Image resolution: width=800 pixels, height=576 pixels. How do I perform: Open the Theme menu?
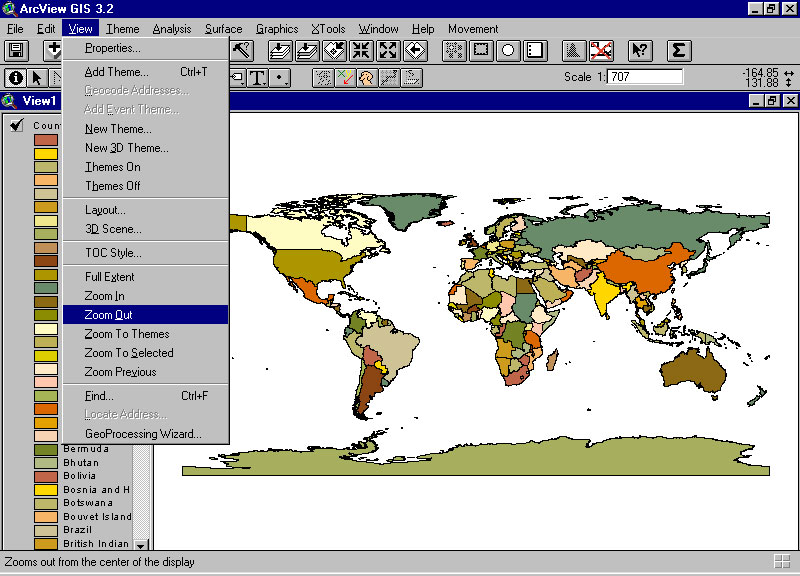(123, 29)
